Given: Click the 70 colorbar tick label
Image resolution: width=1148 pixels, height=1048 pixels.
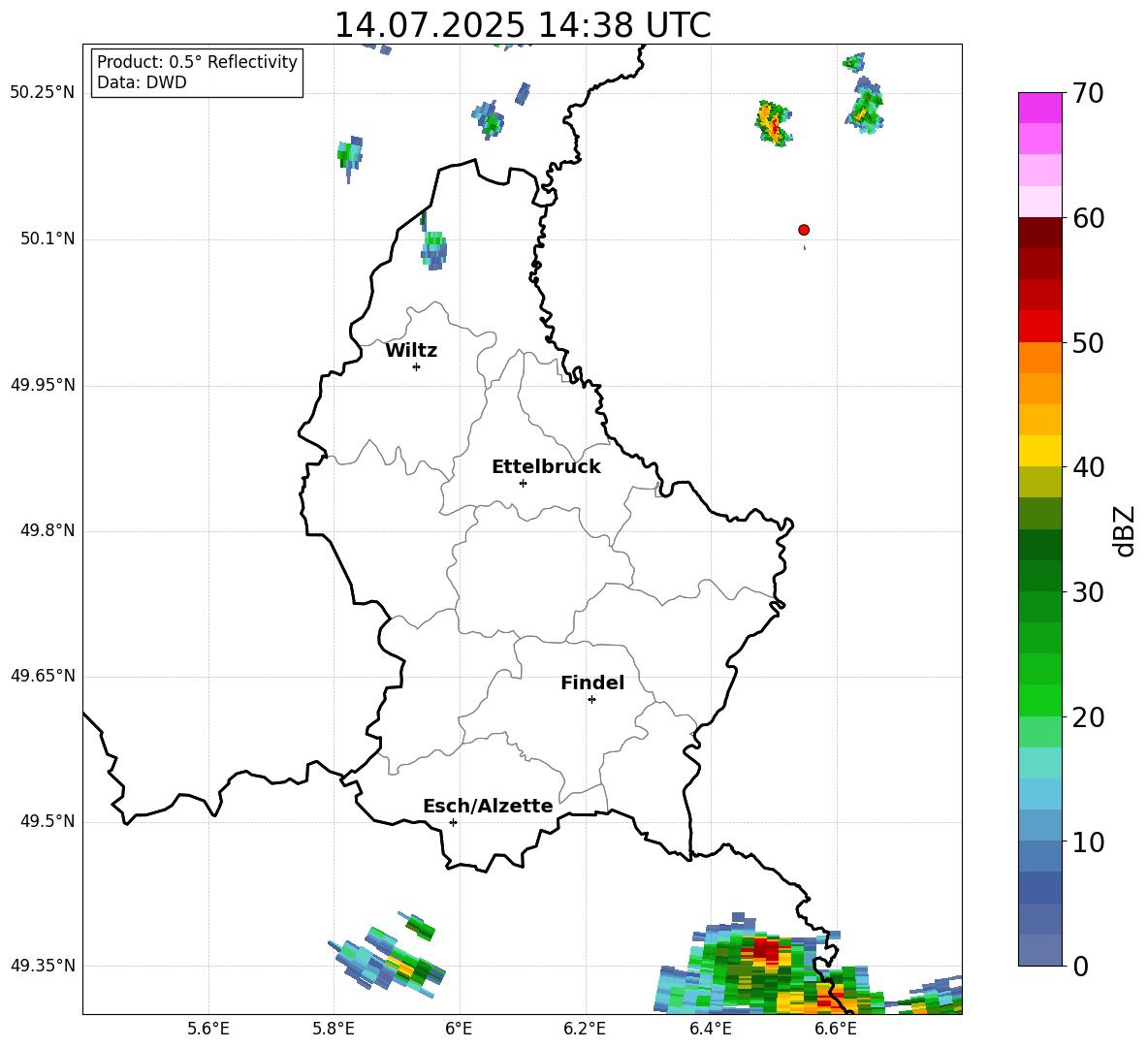Looking at the screenshot, I should [x=1088, y=94].
